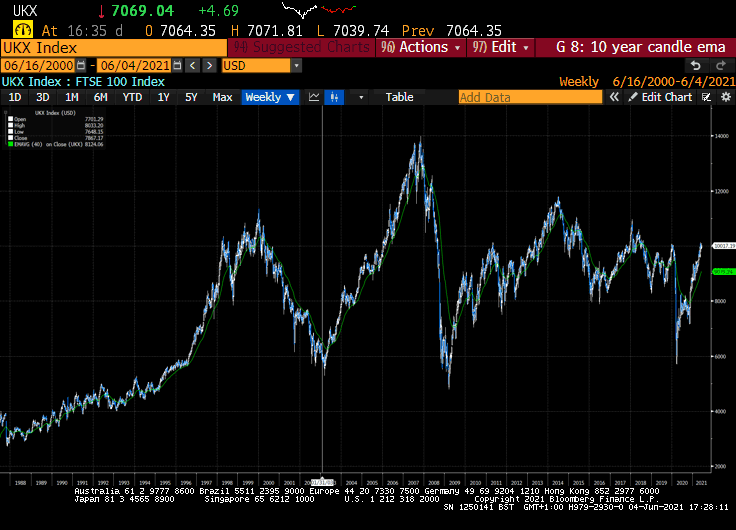Toggle the High series legend box
Image resolution: width=736 pixels, height=530 pixels.
11,125
